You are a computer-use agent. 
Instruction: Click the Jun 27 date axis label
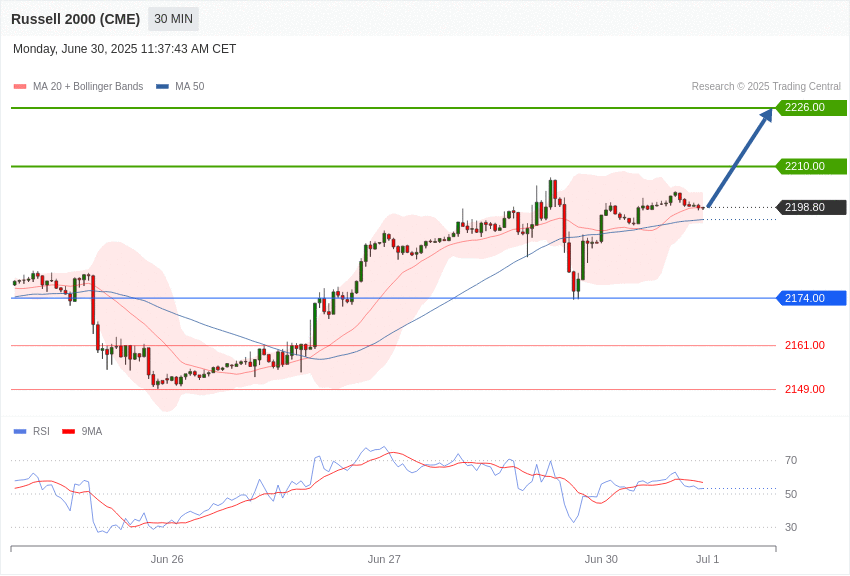pos(384,559)
